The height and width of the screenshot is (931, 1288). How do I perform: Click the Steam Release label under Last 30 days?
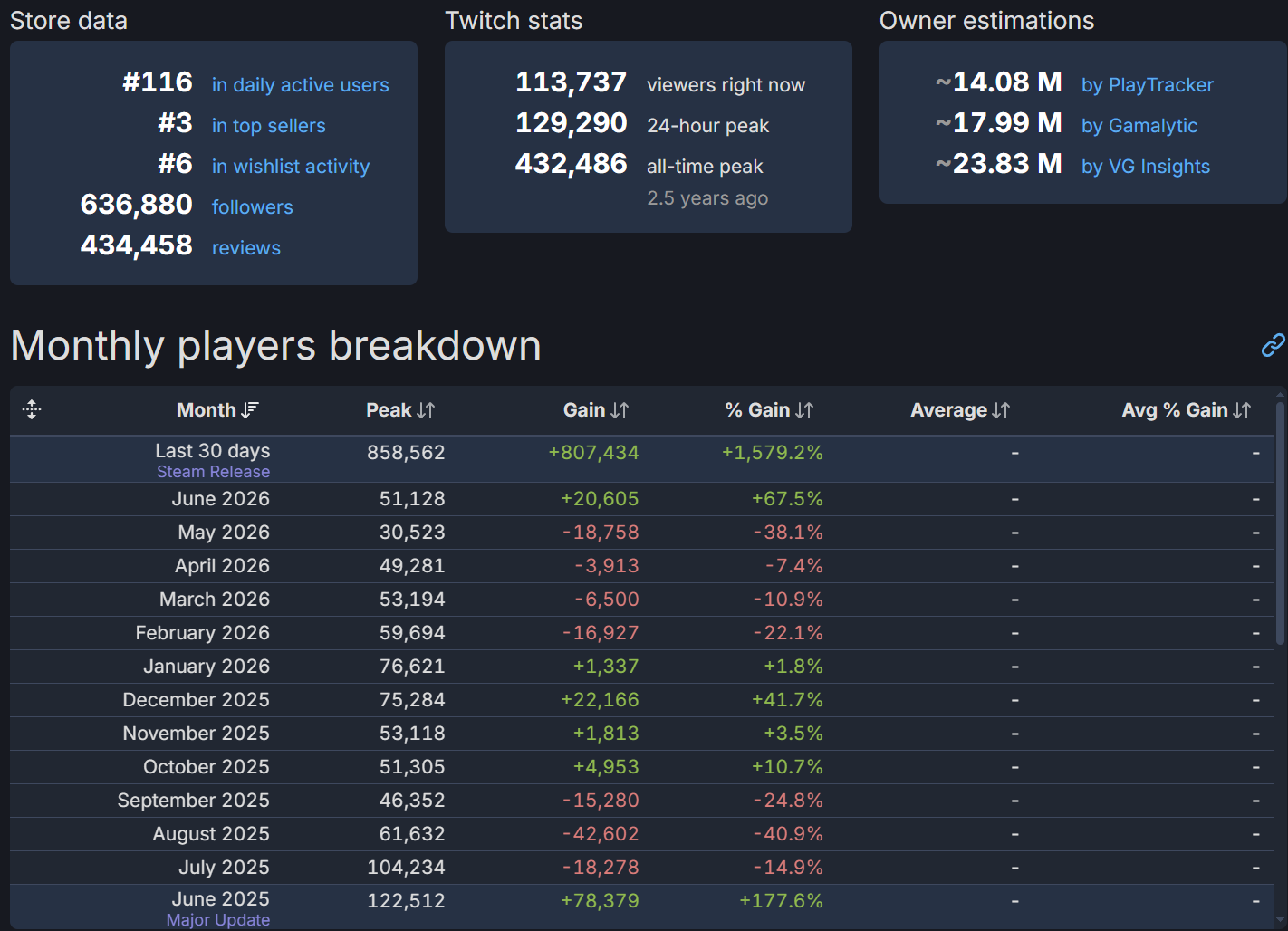[214, 472]
